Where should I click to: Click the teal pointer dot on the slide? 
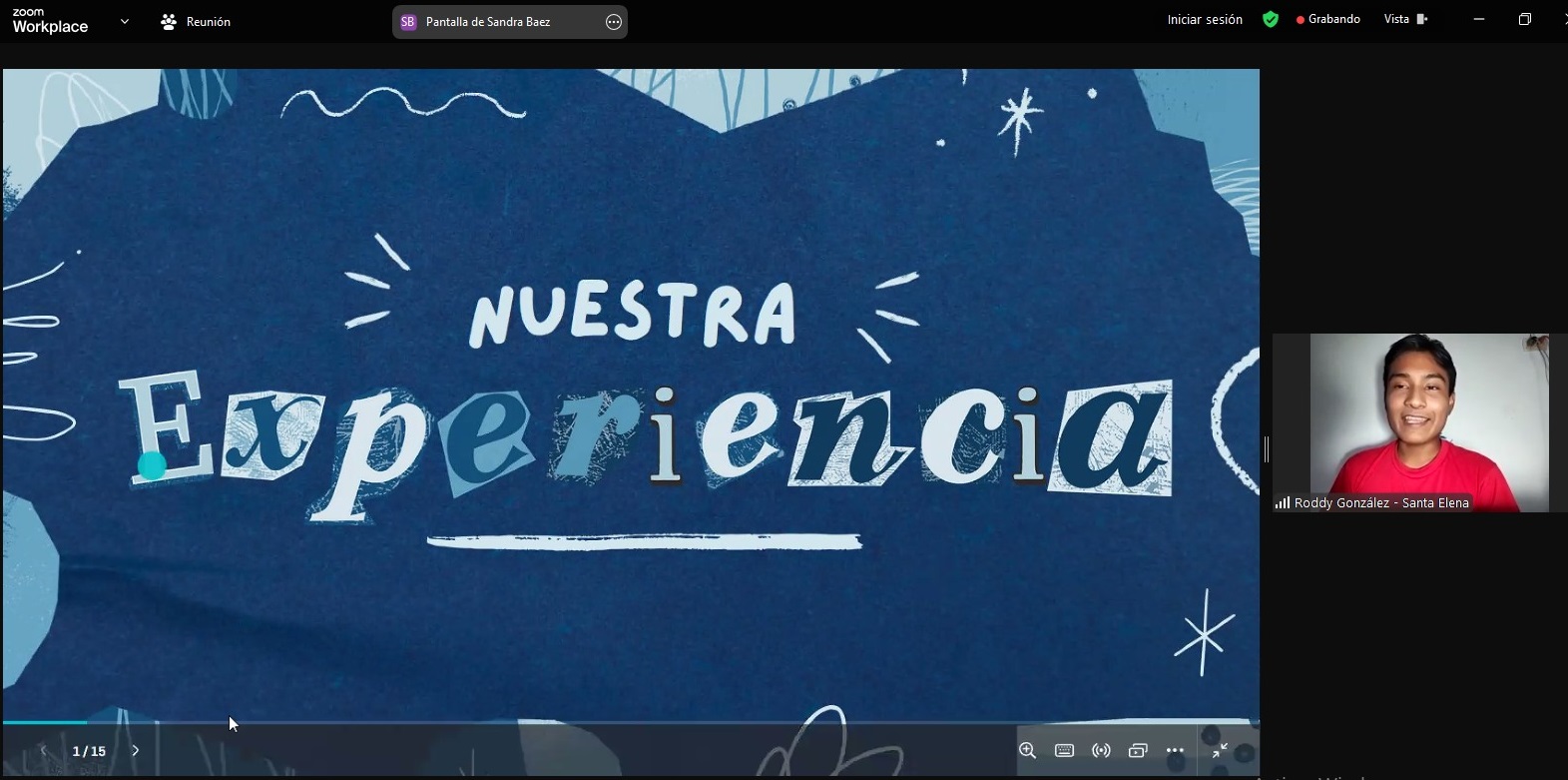point(152,465)
